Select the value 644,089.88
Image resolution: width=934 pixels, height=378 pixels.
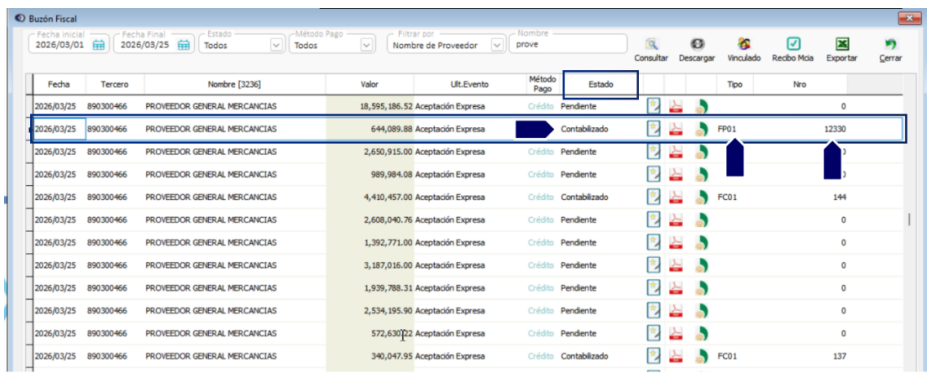click(391, 129)
